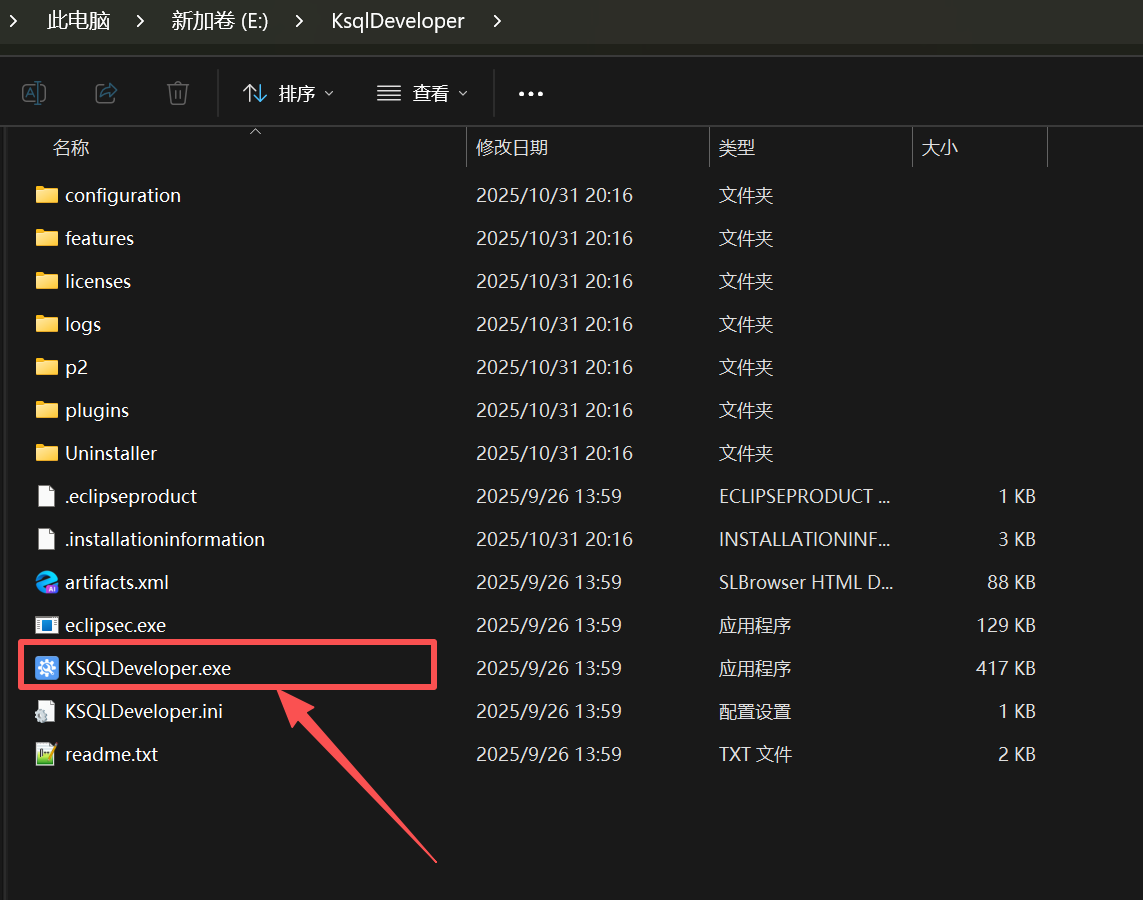Select the plugins folder
1143x900 pixels.
[97, 410]
